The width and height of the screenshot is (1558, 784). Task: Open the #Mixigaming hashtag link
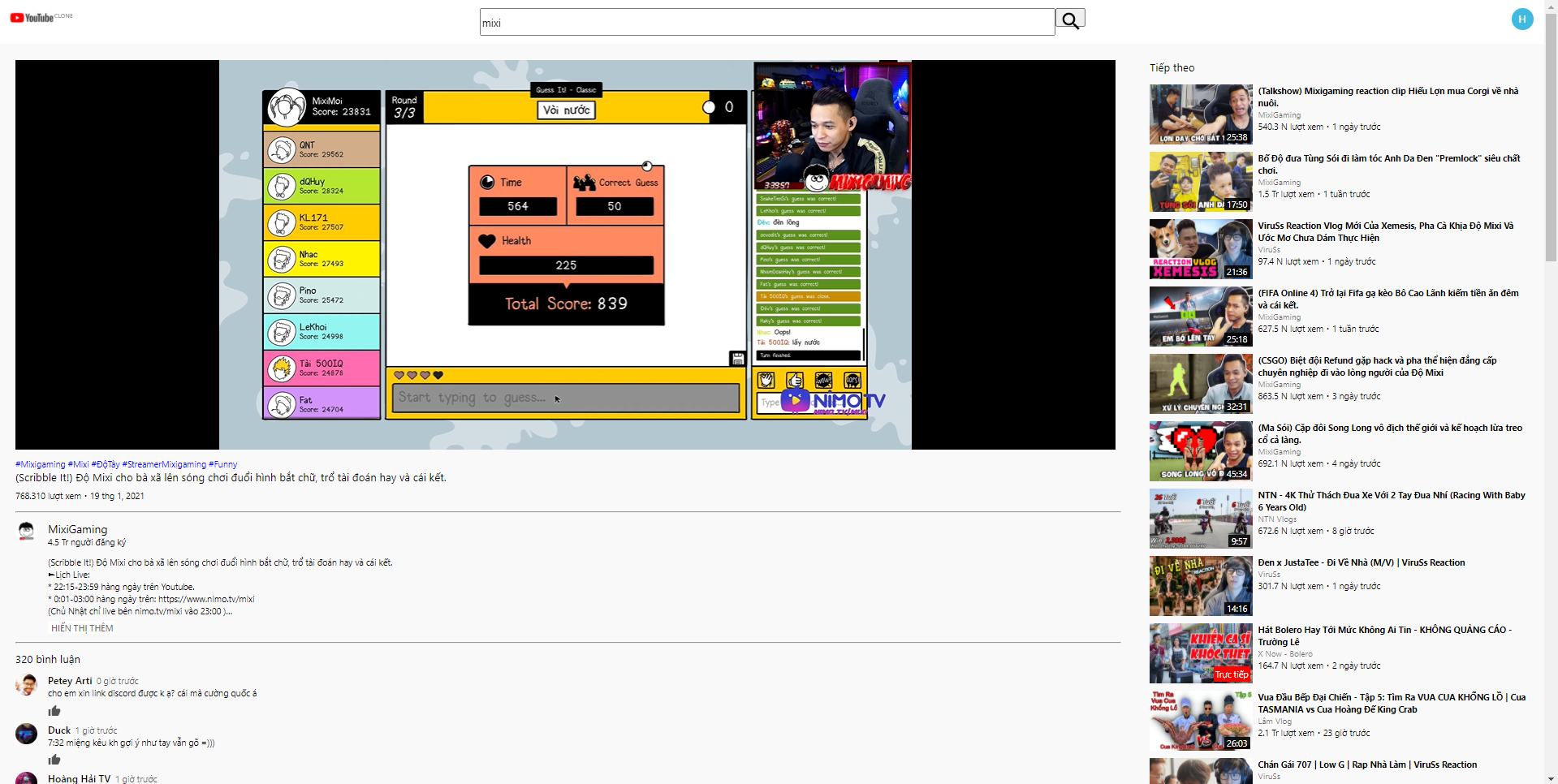click(x=39, y=463)
